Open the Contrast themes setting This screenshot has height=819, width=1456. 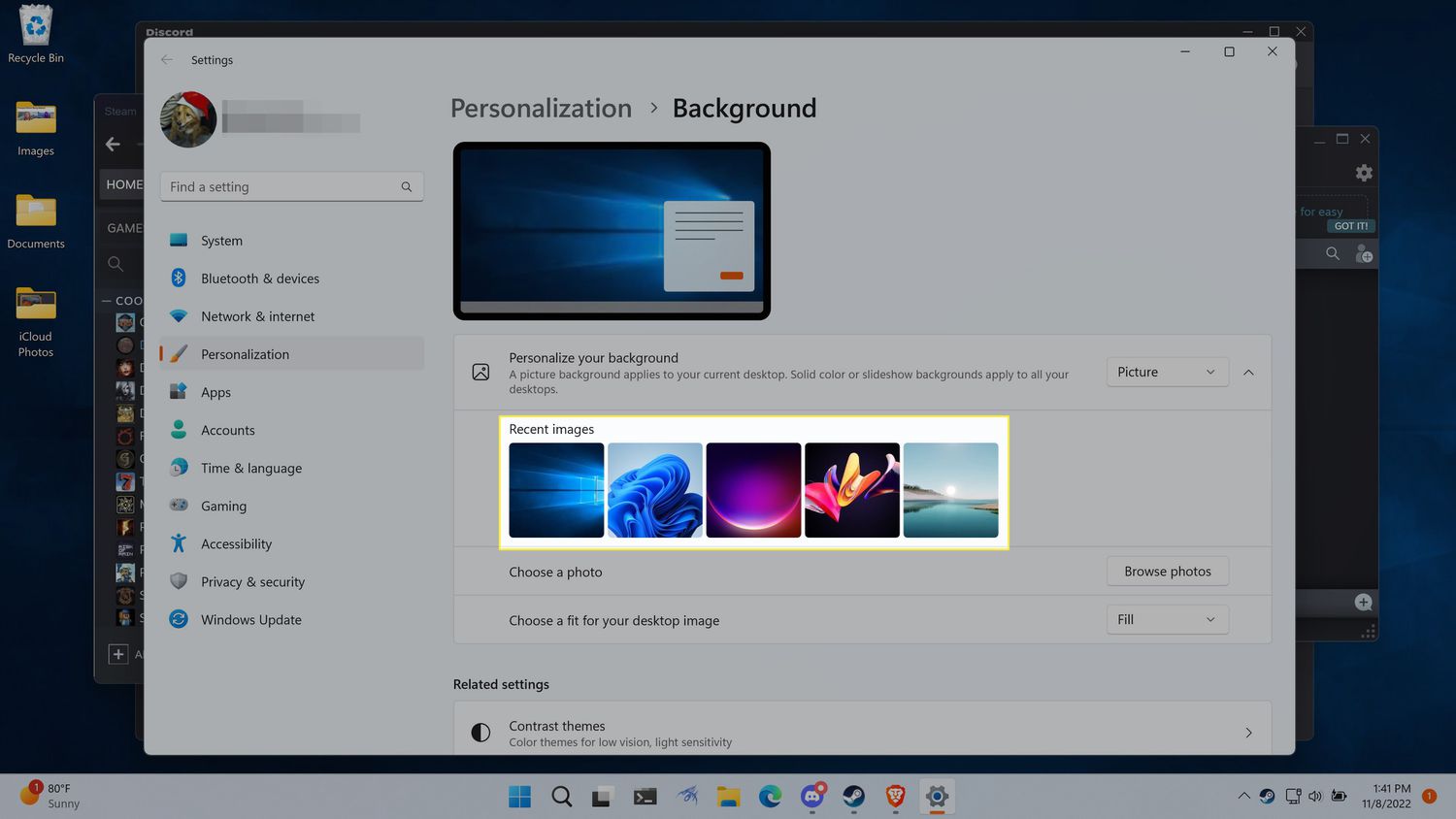click(x=862, y=733)
